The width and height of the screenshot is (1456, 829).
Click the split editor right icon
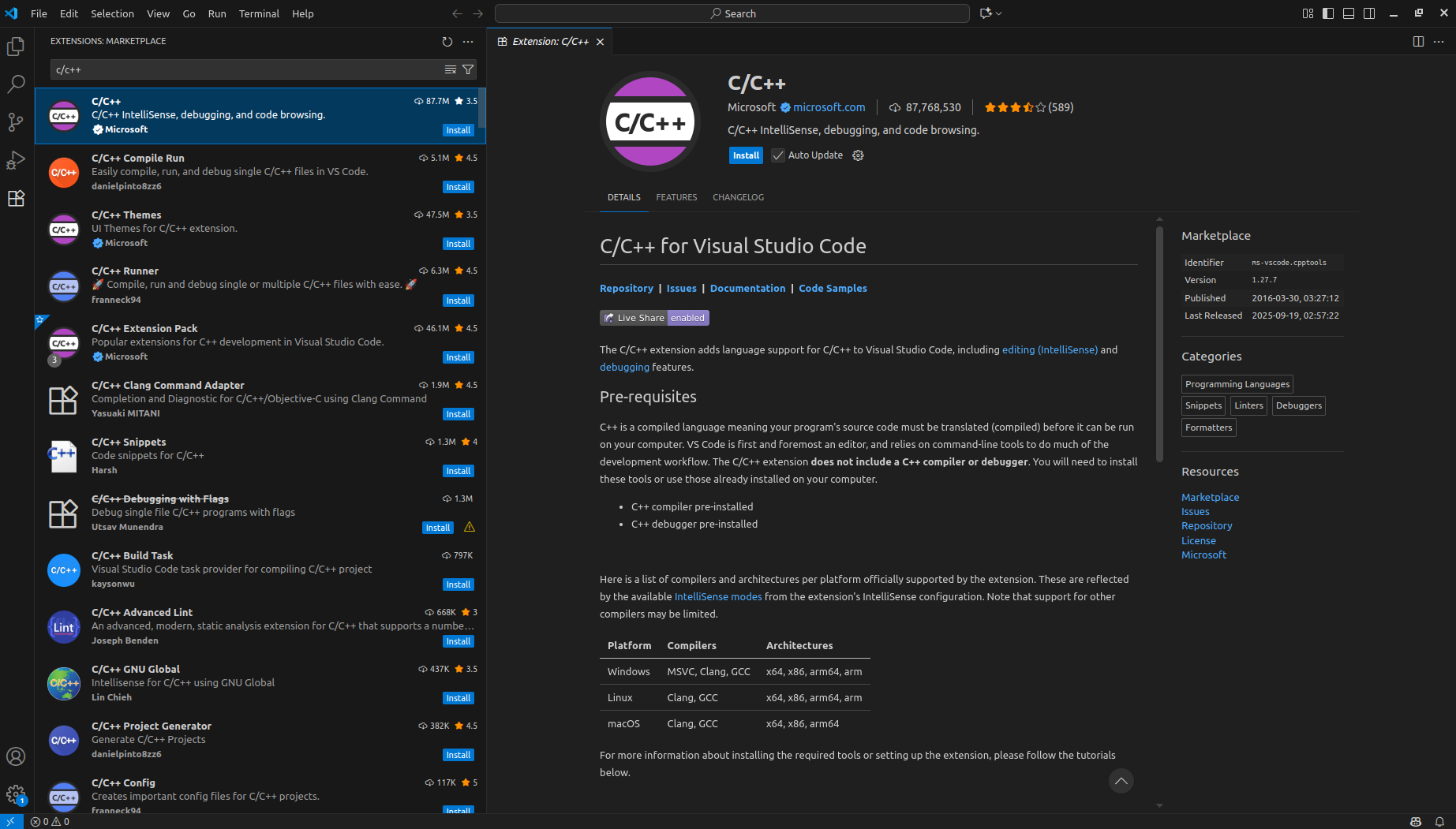pos(1418,42)
